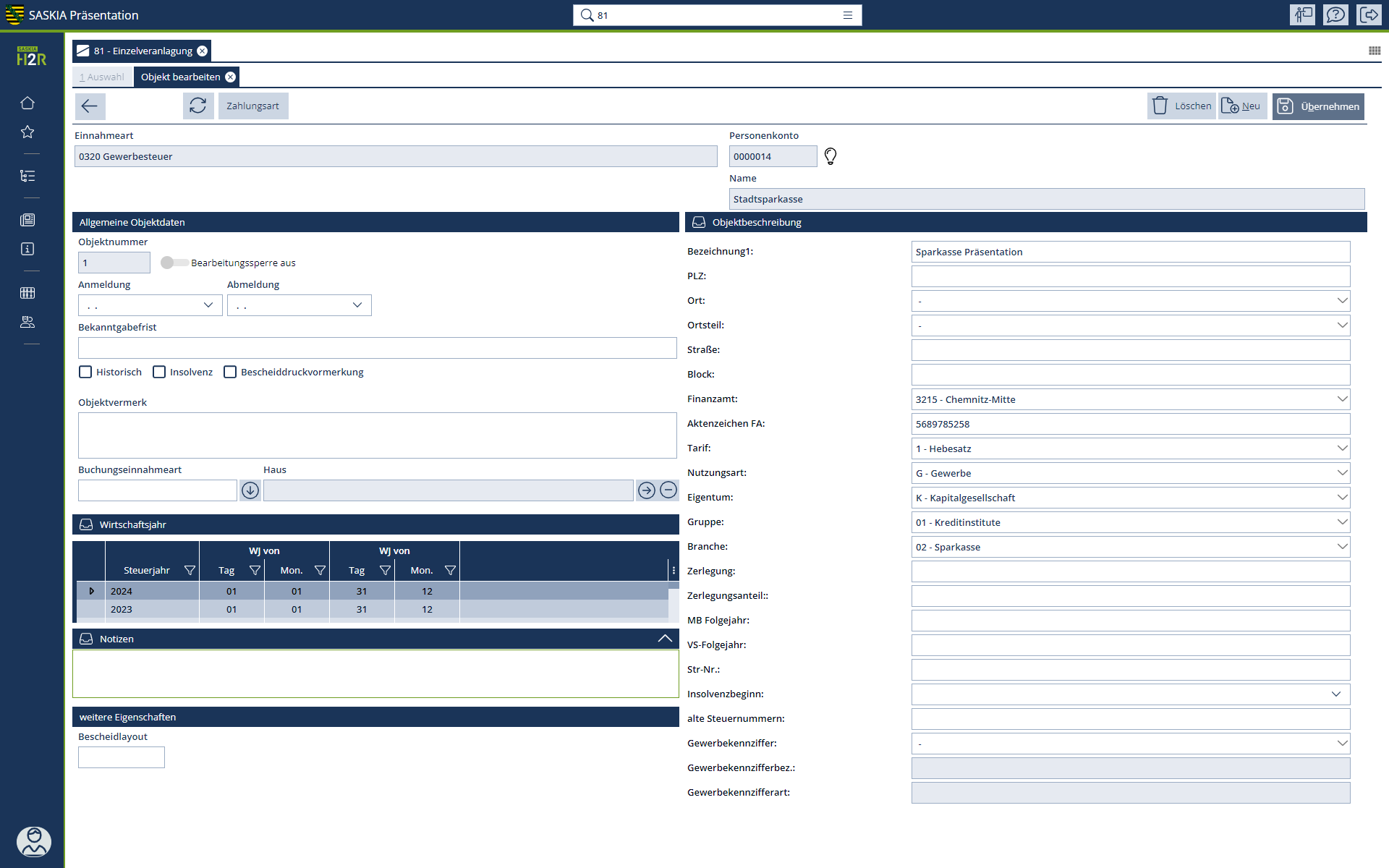Image resolution: width=1389 pixels, height=868 pixels.
Task: Enable the Insolvenz checkbox
Action: pos(159,372)
